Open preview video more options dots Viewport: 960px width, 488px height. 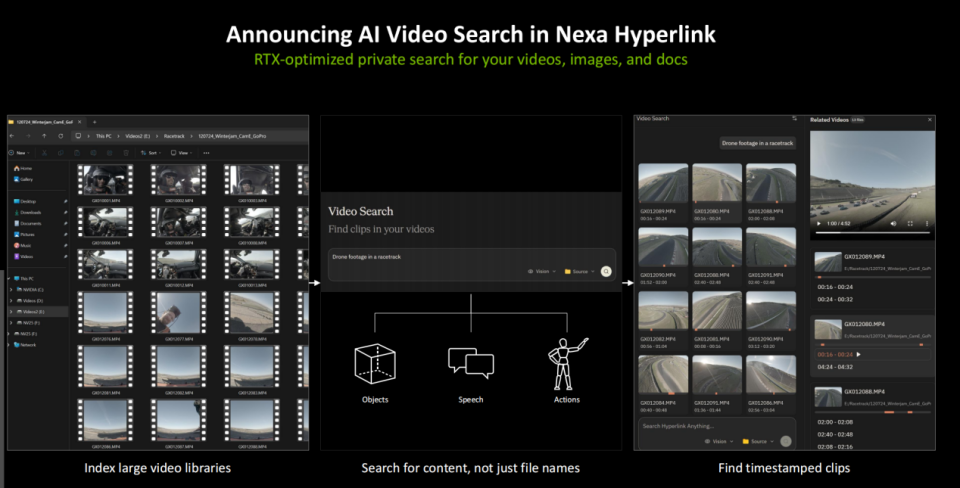(x=926, y=223)
